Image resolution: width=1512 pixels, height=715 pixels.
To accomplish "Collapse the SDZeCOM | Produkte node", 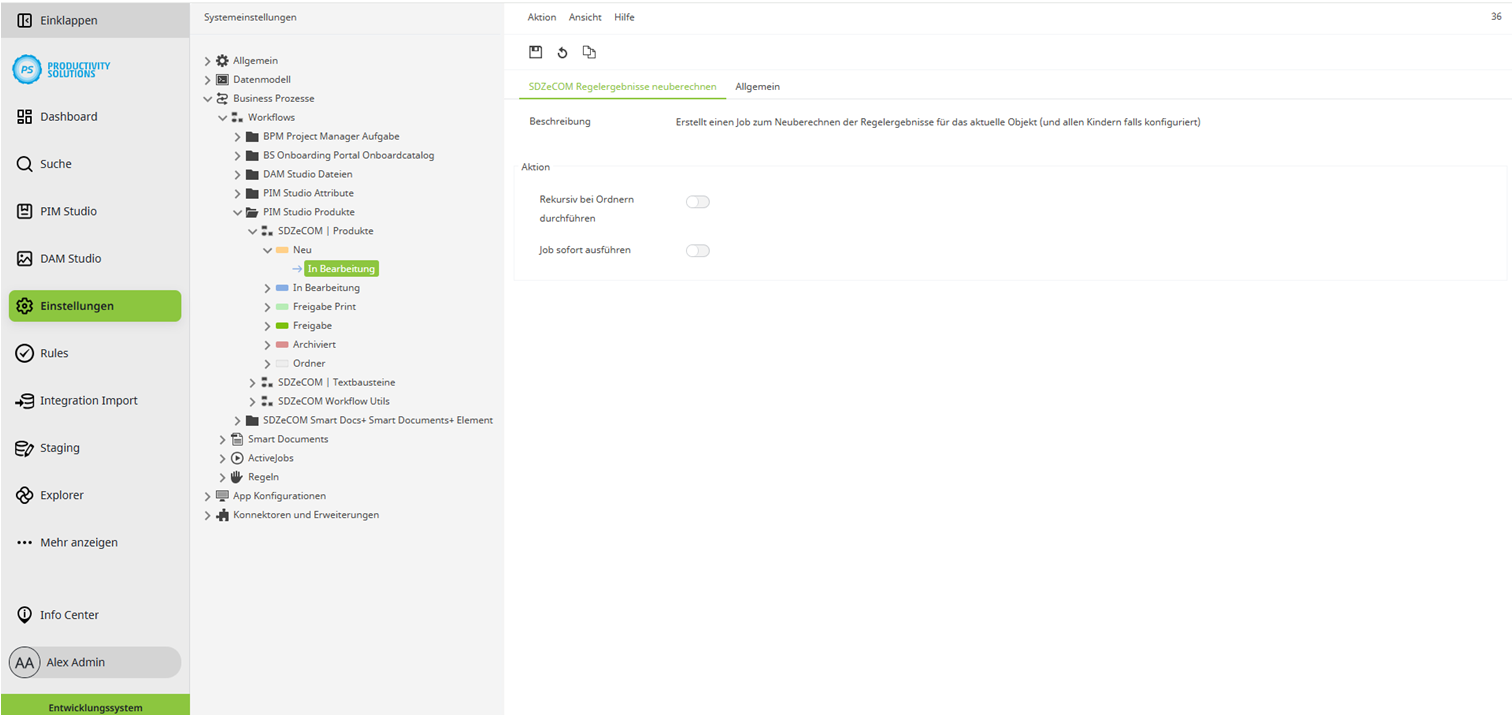I will 252,230.
